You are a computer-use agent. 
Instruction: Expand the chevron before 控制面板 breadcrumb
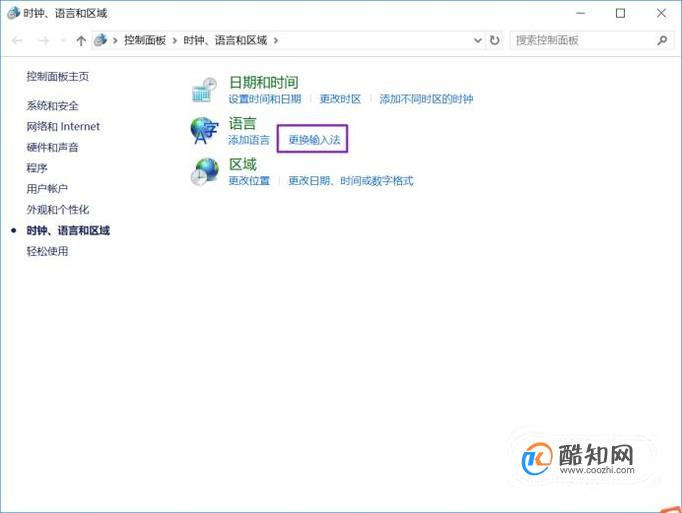point(115,40)
